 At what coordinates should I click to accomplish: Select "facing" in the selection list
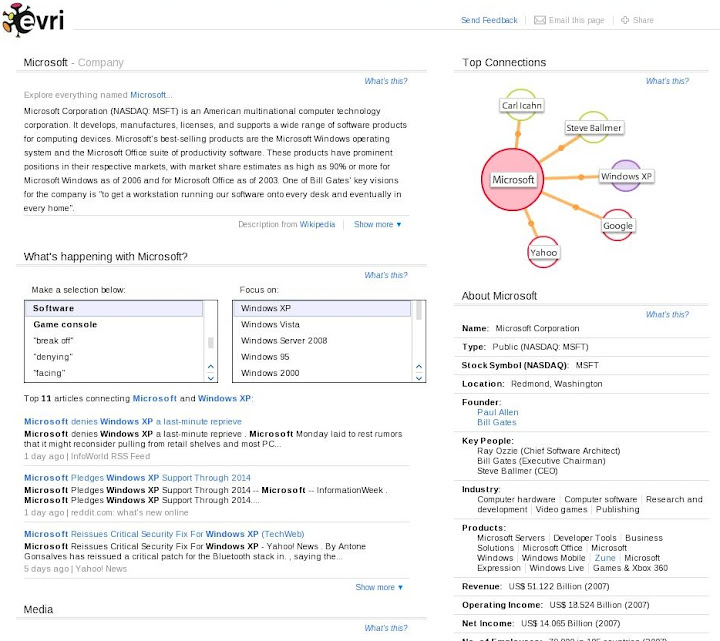point(113,373)
